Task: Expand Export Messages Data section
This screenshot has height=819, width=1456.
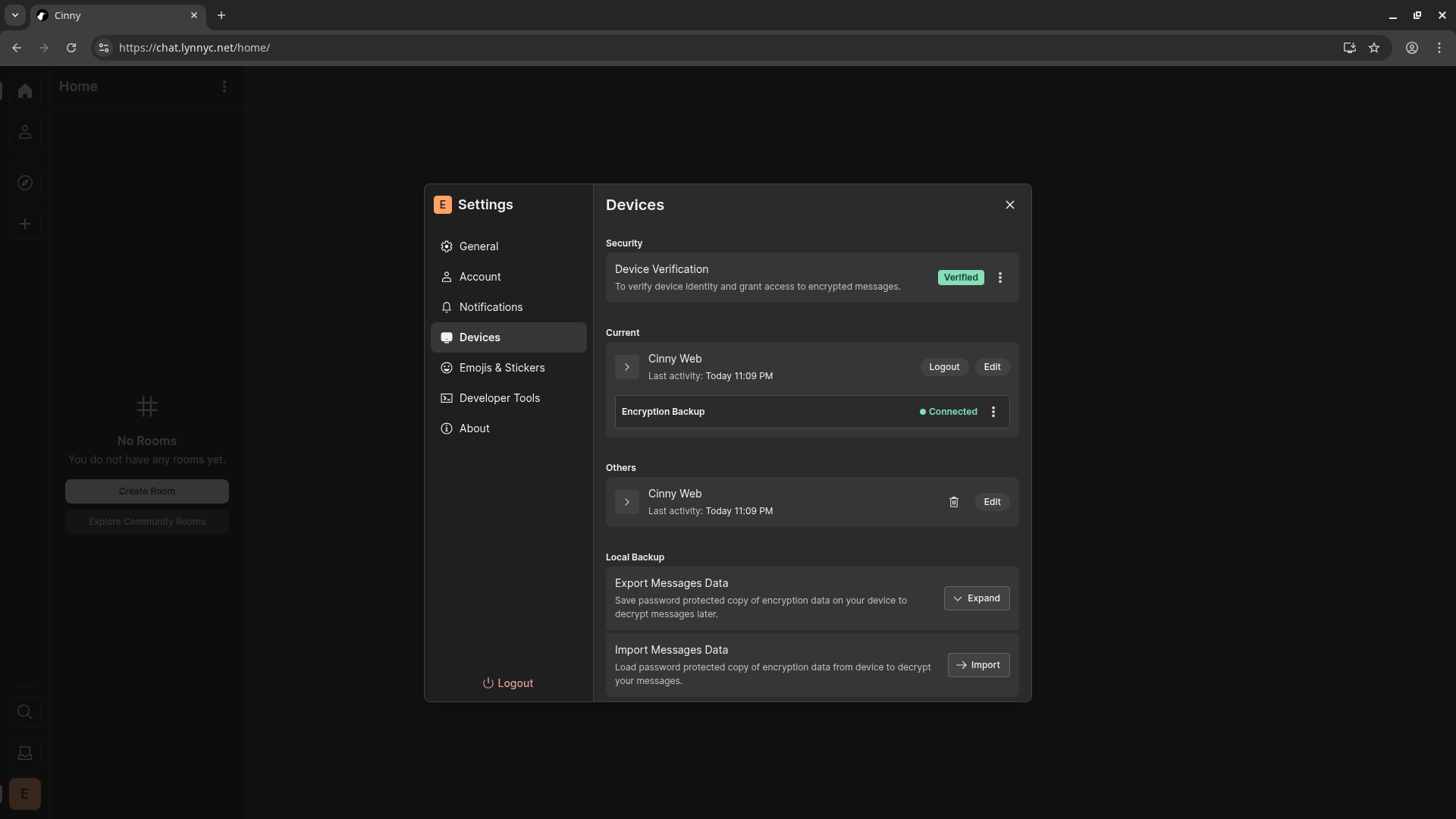Action: 977,598
